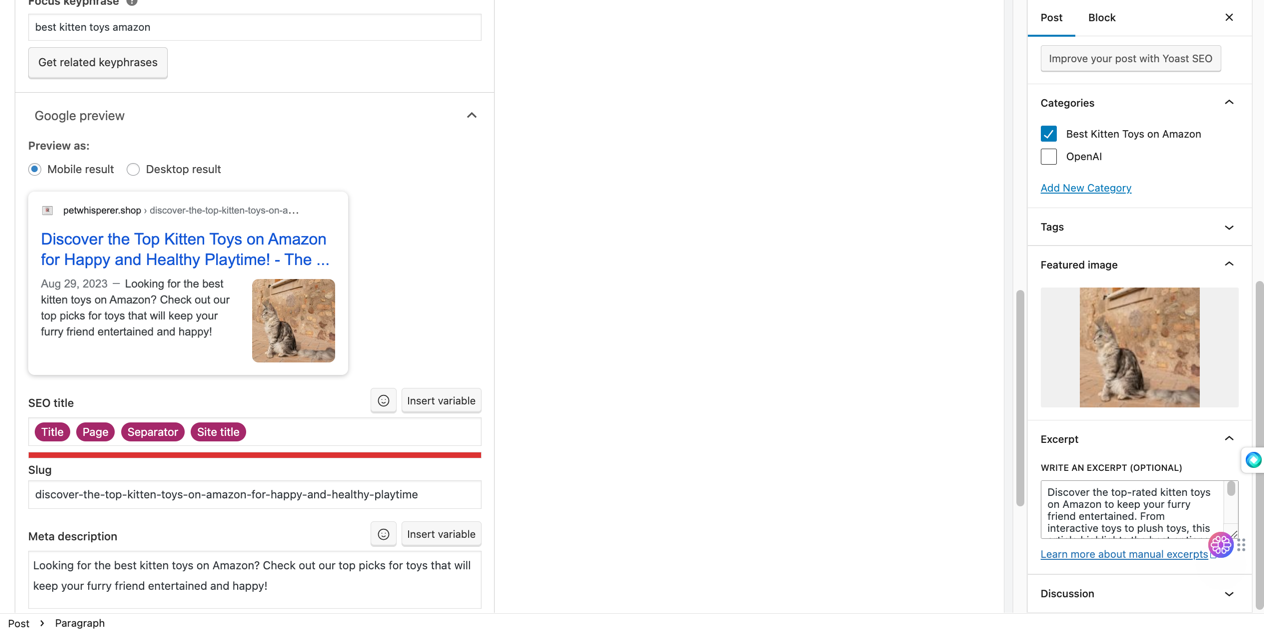Click the blue floating assistant icon
Screen dimensions: 1264x632
tap(1253, 460)
